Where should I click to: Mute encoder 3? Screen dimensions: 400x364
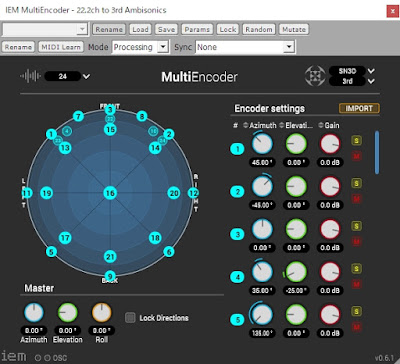(x=356, y=241)
